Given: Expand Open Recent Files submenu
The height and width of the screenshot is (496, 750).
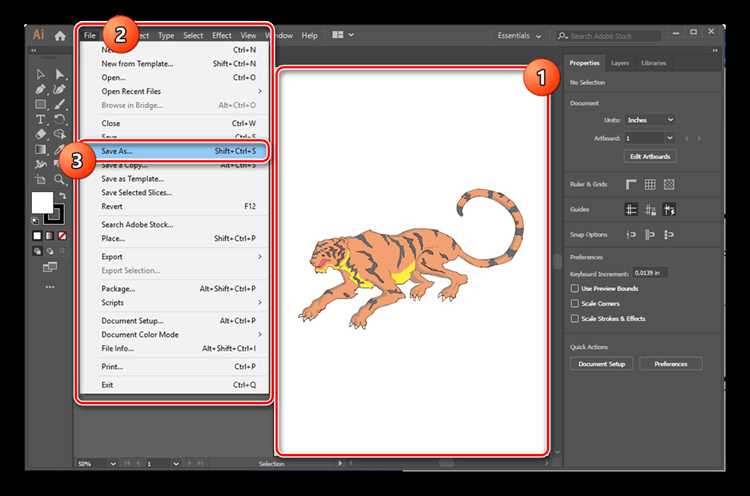Looking at the screenshot, I should pos(174,91).
